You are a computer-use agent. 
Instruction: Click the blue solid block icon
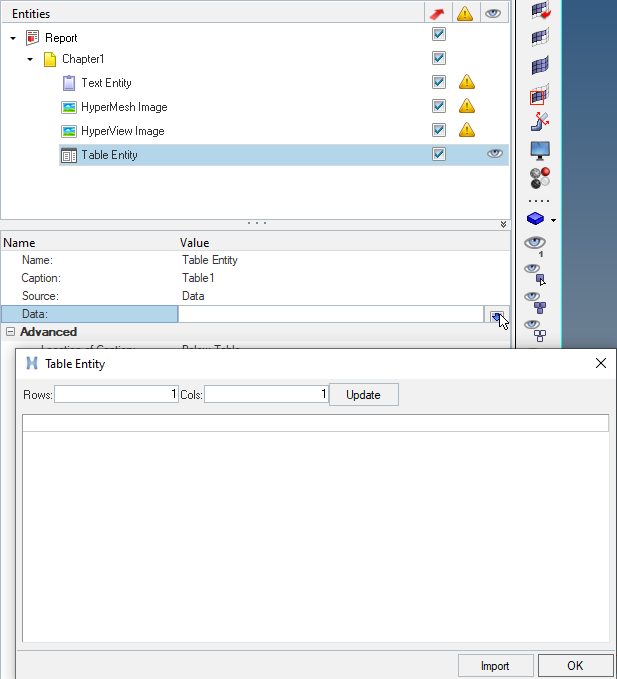536,218
